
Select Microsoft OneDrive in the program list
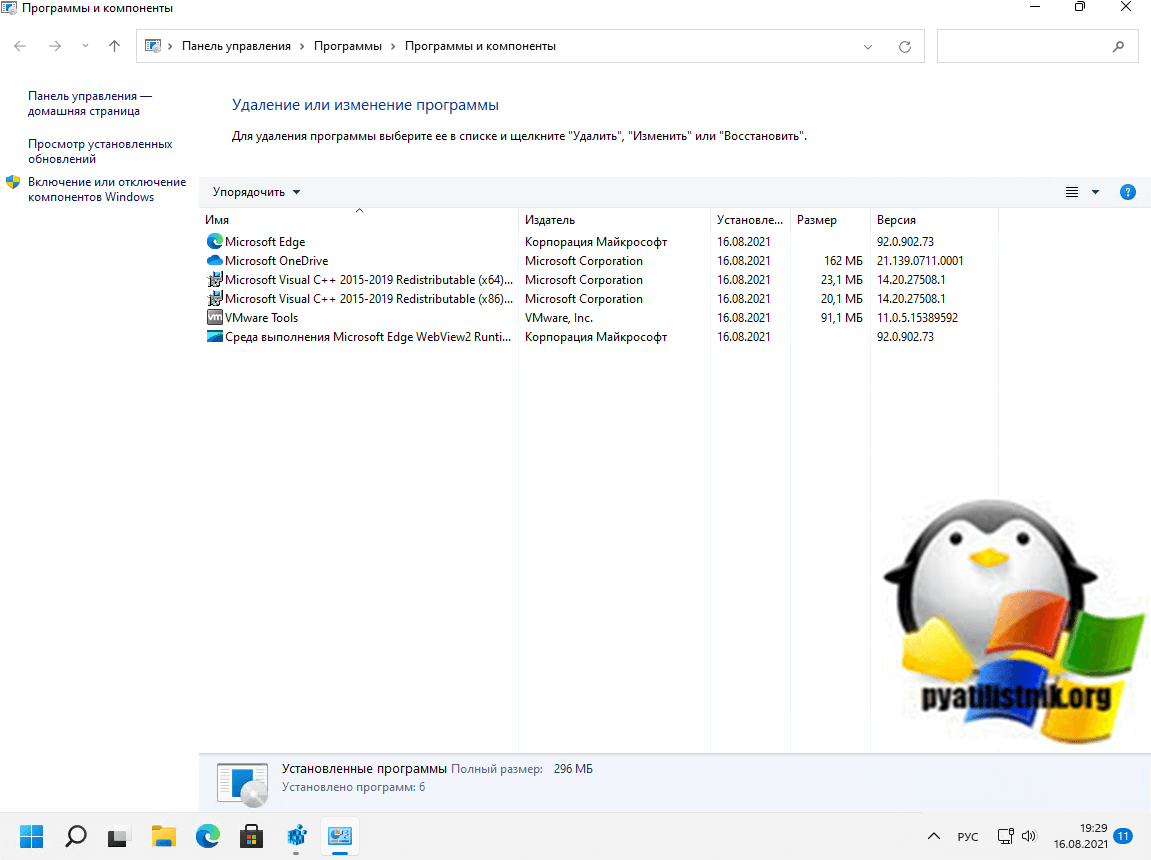click(x=276, y=261)
